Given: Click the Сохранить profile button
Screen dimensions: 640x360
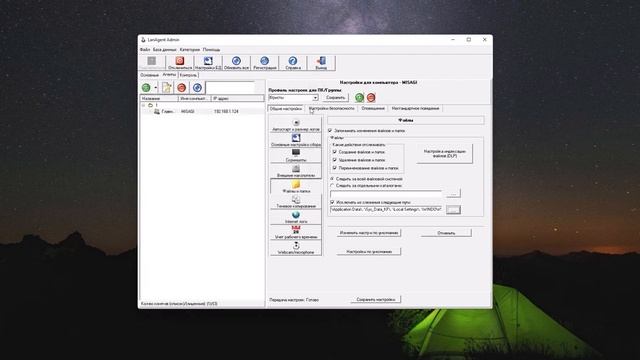Looking at the screenshot, I should [x=336, y=98].
